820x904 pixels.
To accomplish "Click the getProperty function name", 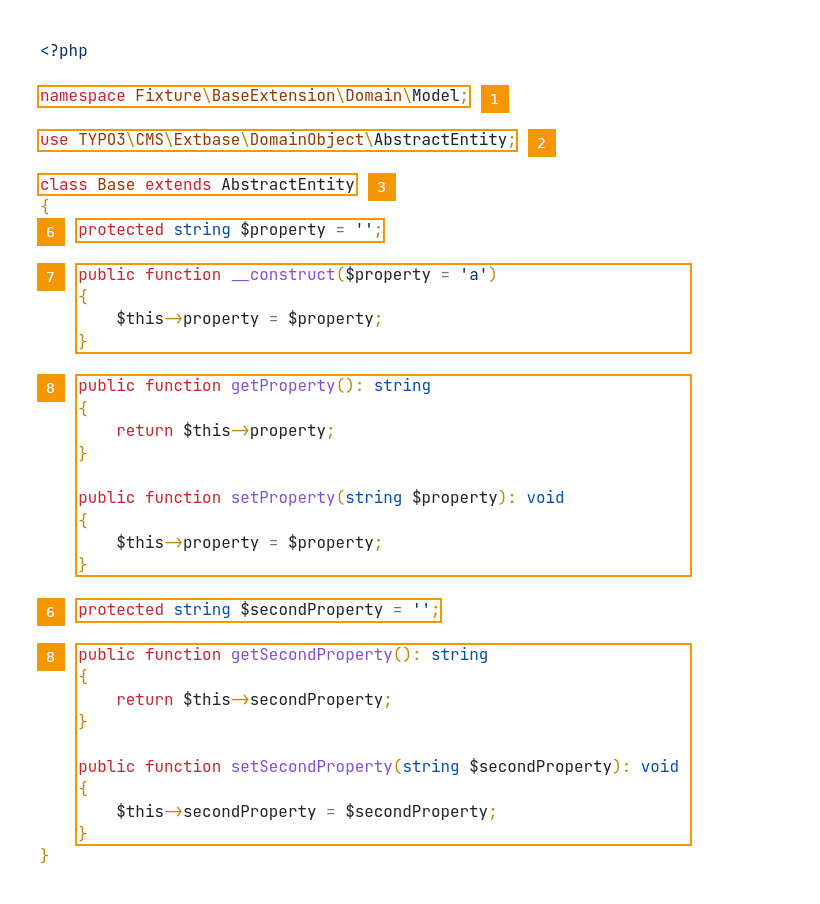I will [x=283, y=386].
